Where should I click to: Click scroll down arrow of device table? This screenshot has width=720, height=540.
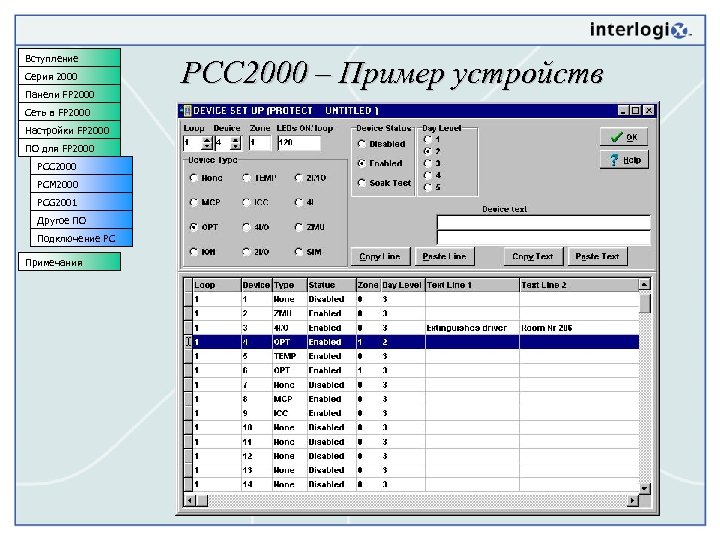(644, 489)
